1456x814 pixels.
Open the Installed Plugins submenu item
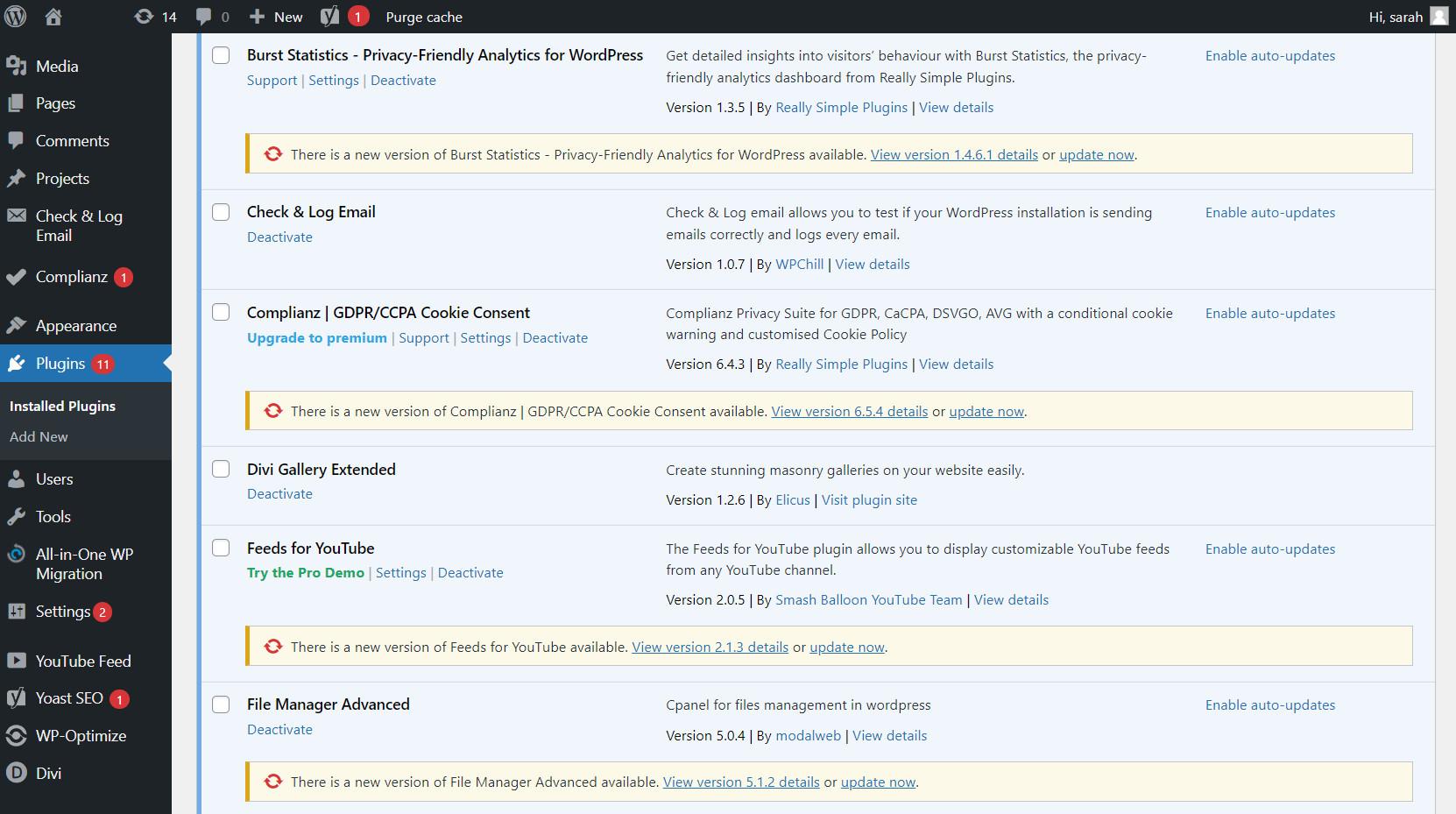pyautogui.click(x=62, y=406)
